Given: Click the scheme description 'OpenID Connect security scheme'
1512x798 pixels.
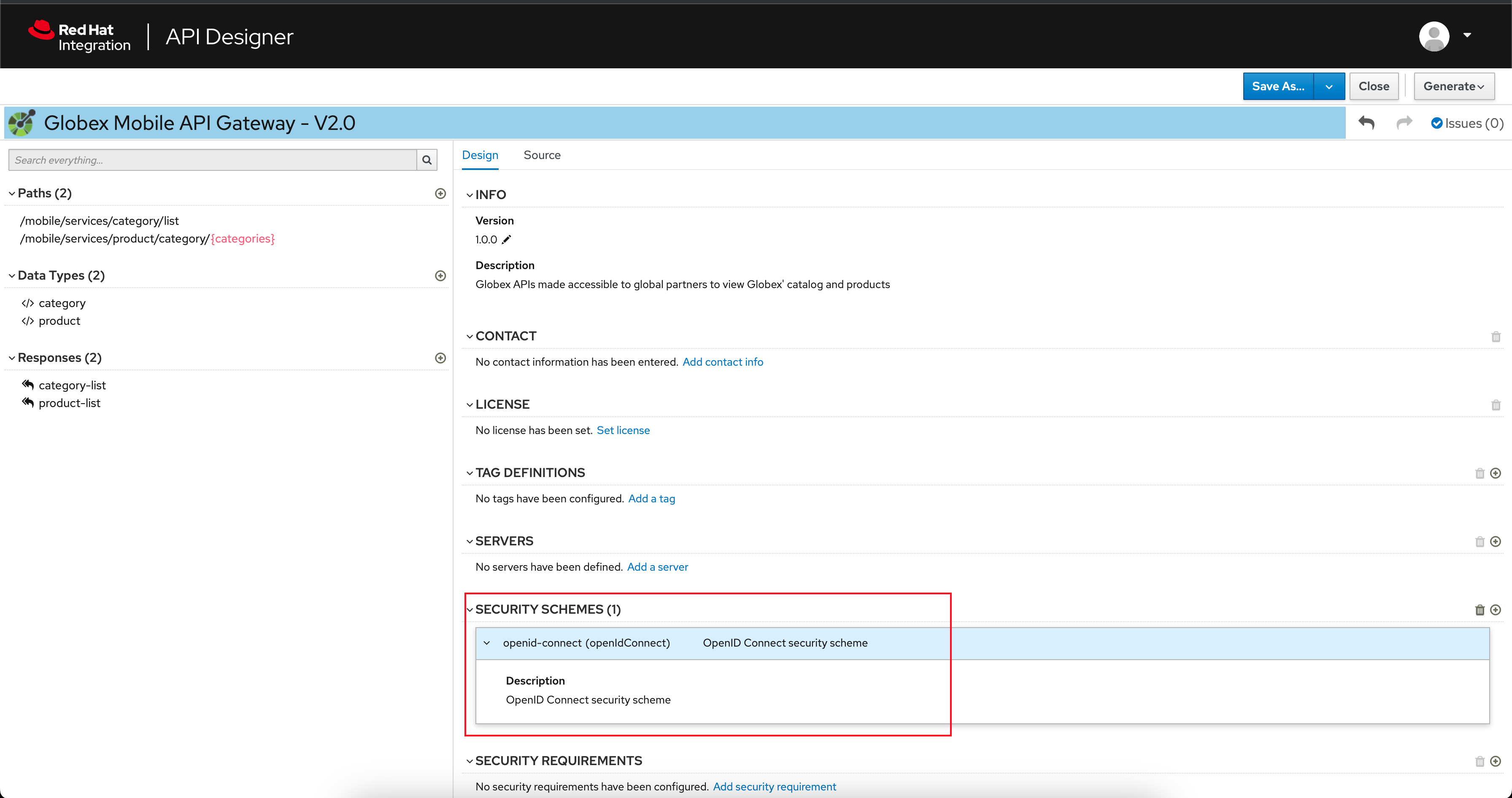Looking at the screenshot, I should 588,700.
